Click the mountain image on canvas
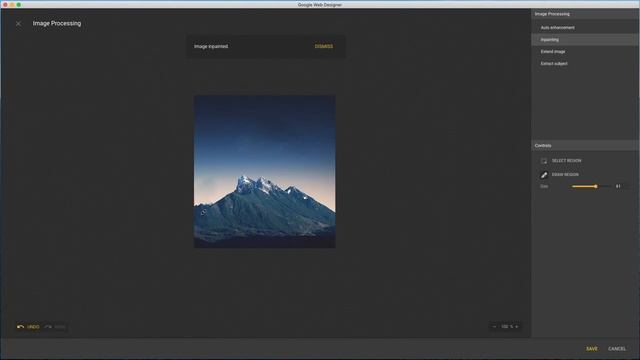The image size is (640, 360). tap(264, 172)
